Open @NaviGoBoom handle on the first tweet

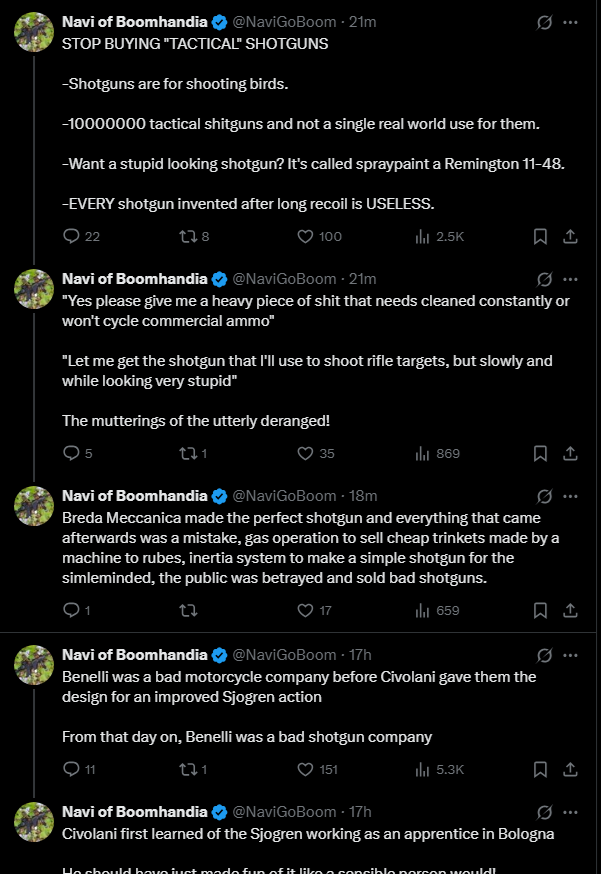(284, 22)
